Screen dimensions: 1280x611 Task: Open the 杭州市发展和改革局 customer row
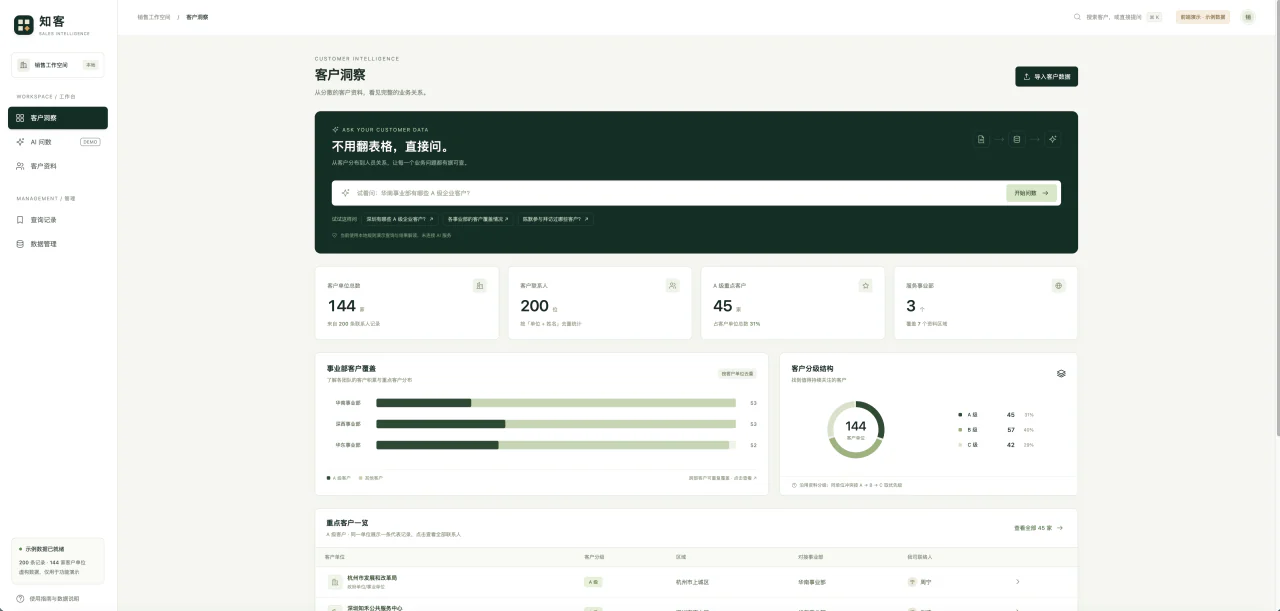click(696, 581)
